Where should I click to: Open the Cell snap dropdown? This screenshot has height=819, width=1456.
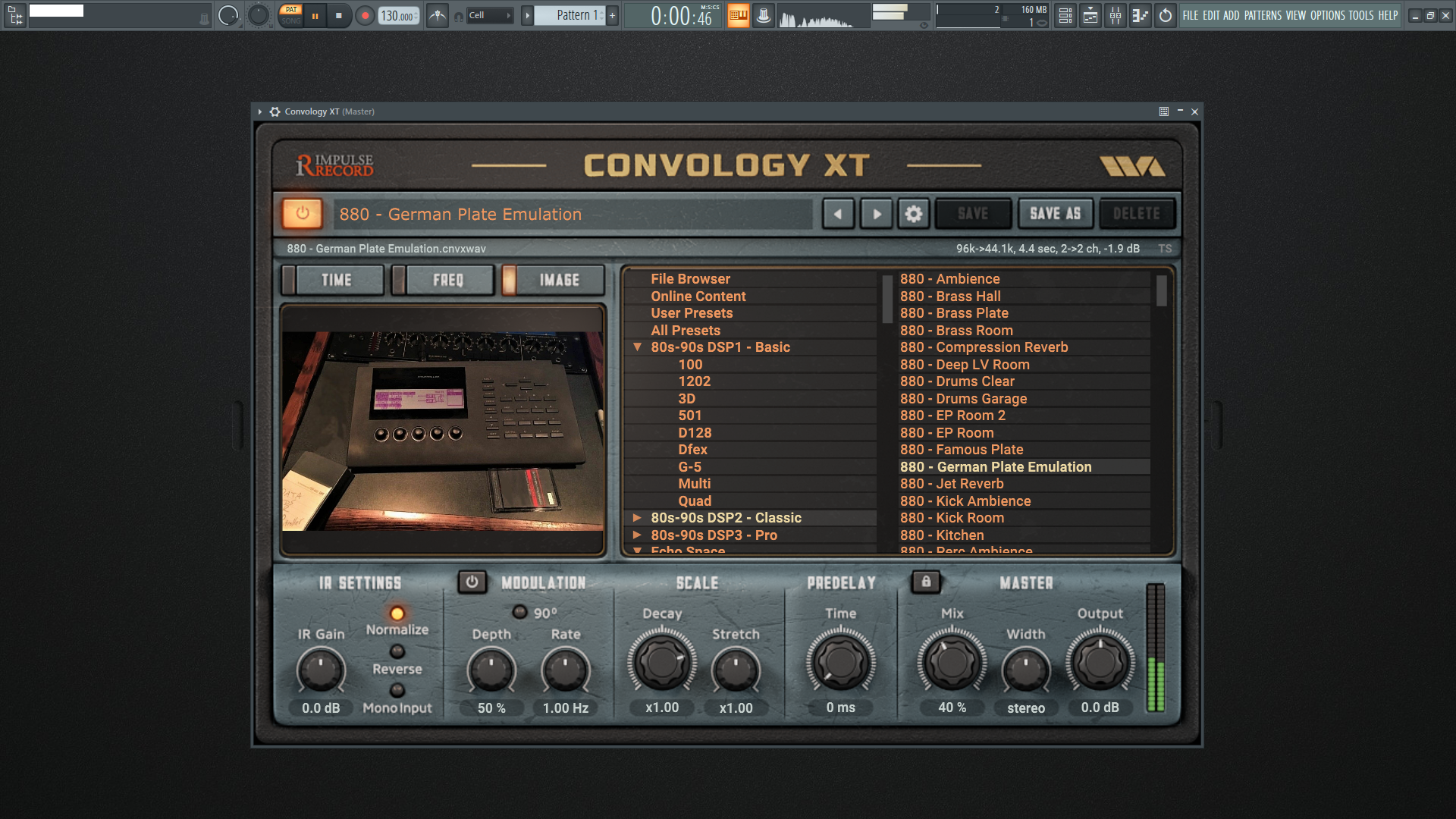coord(490,15)
